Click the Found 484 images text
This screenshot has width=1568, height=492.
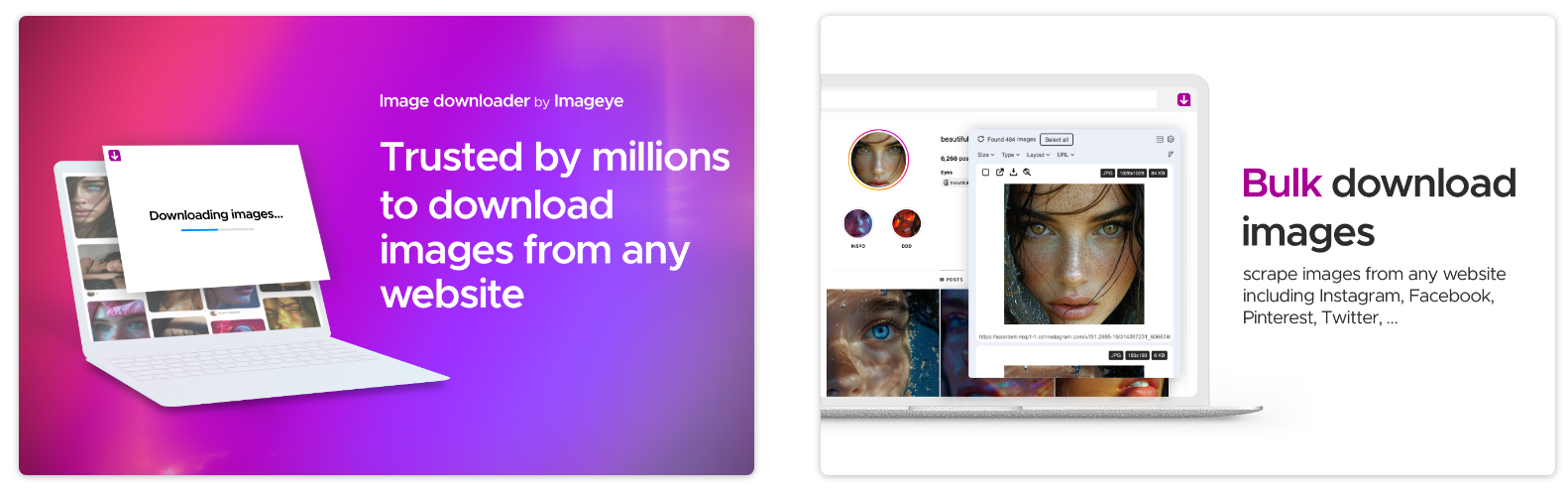click(1011, 139)
